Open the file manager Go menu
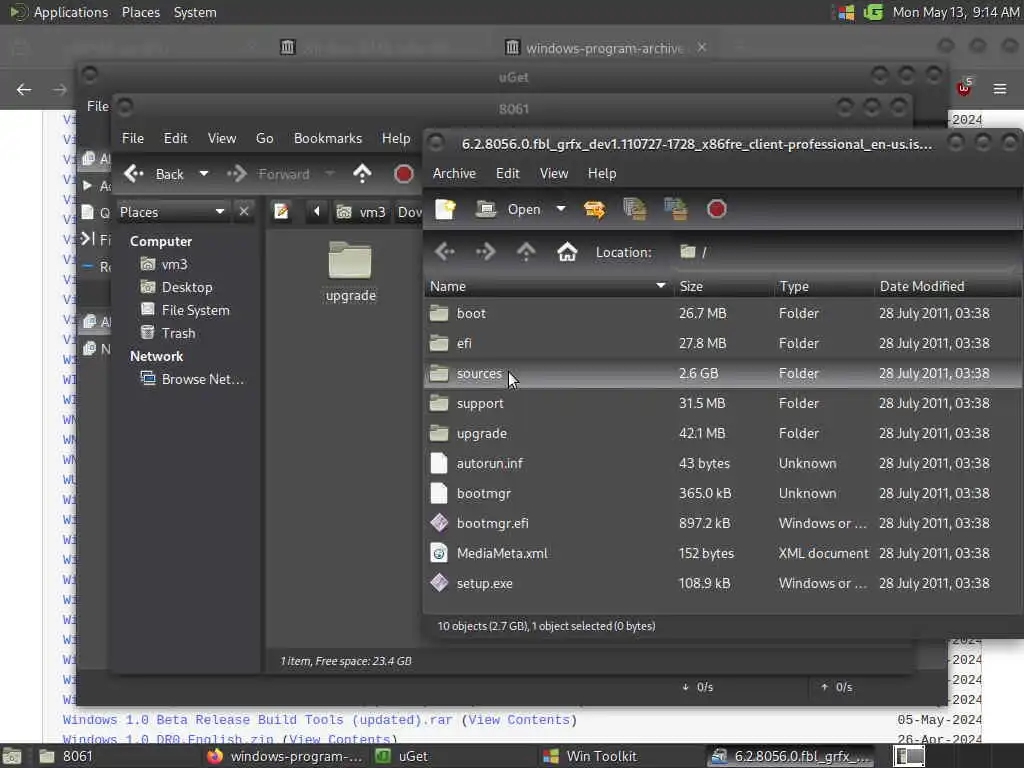Image resolution: width=1024 pixels, height=768 pixels. (x=264, y=138)
